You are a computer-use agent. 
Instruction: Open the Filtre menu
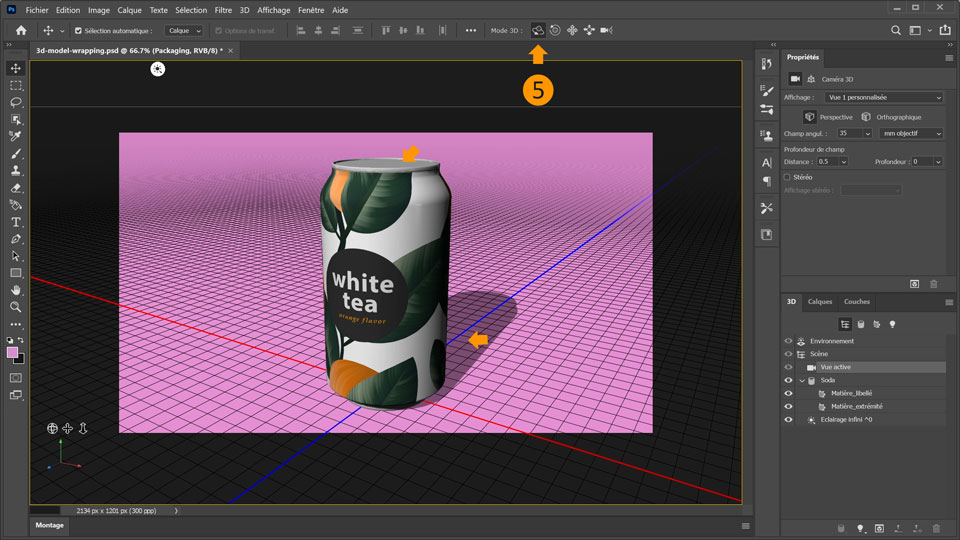(x=223, y=10)
